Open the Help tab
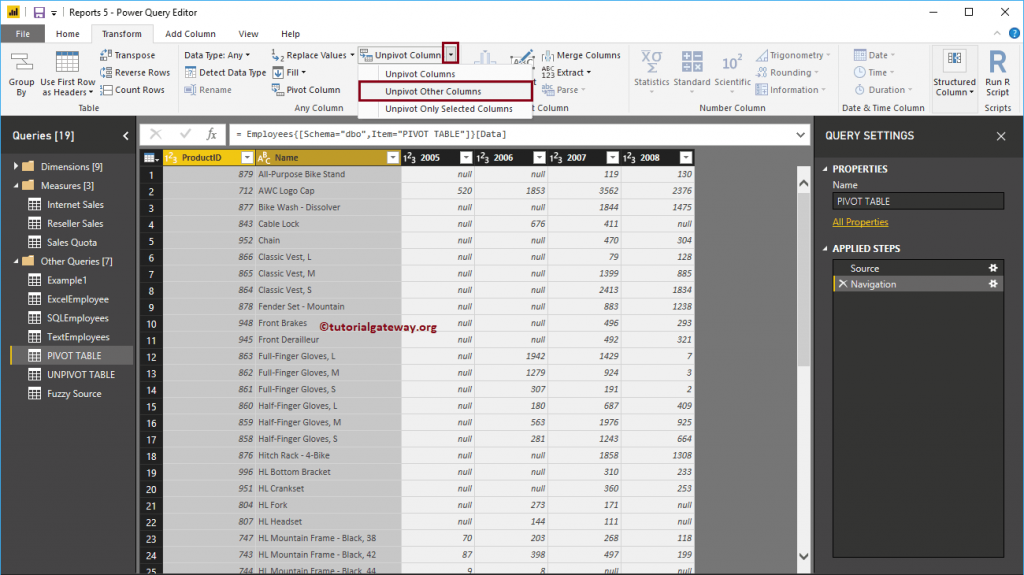The height and width of the screenshot is (575, 1024). 291,34
